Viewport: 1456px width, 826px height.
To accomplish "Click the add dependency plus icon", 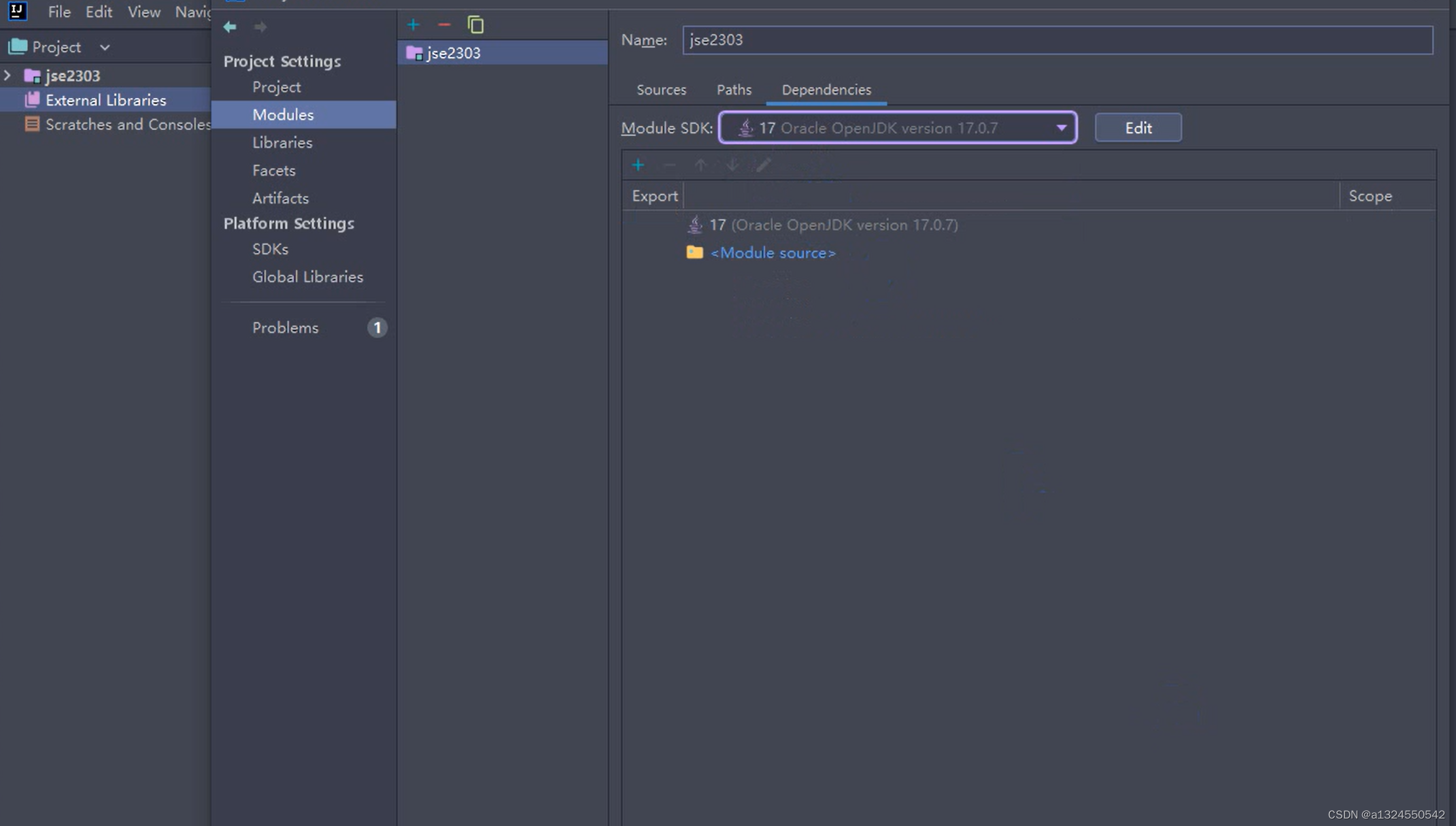I will pyautogui.click(x=638, y=165).
